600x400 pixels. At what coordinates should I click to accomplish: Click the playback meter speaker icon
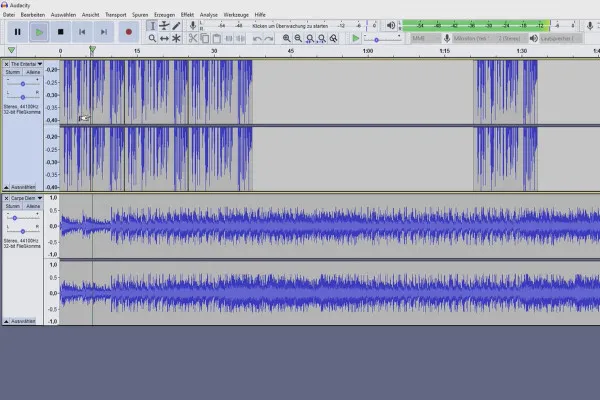[x=391, y=26]
